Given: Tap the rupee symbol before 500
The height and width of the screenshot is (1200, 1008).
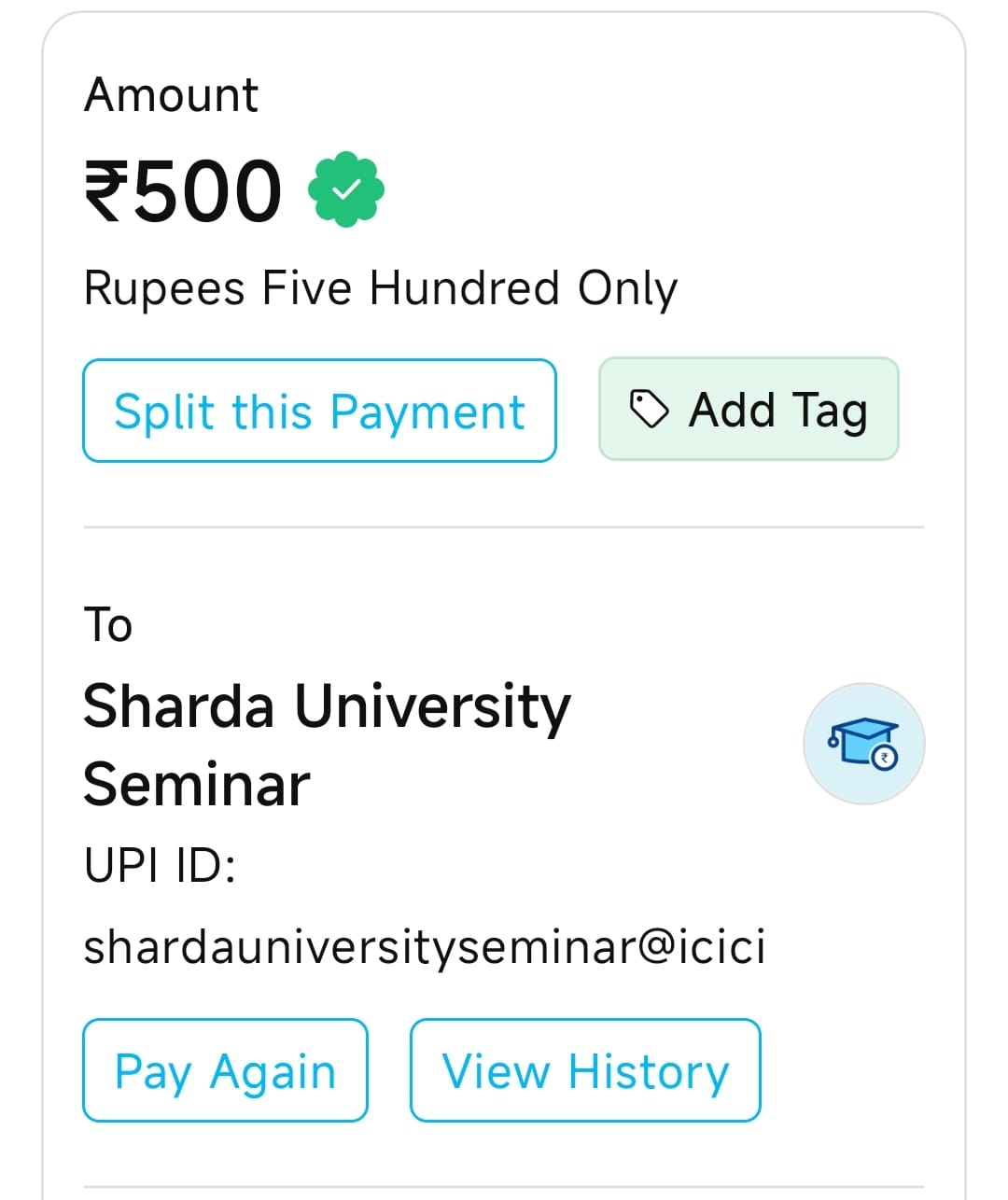Looking at the screenshot, I should click(x=105, y=191).
